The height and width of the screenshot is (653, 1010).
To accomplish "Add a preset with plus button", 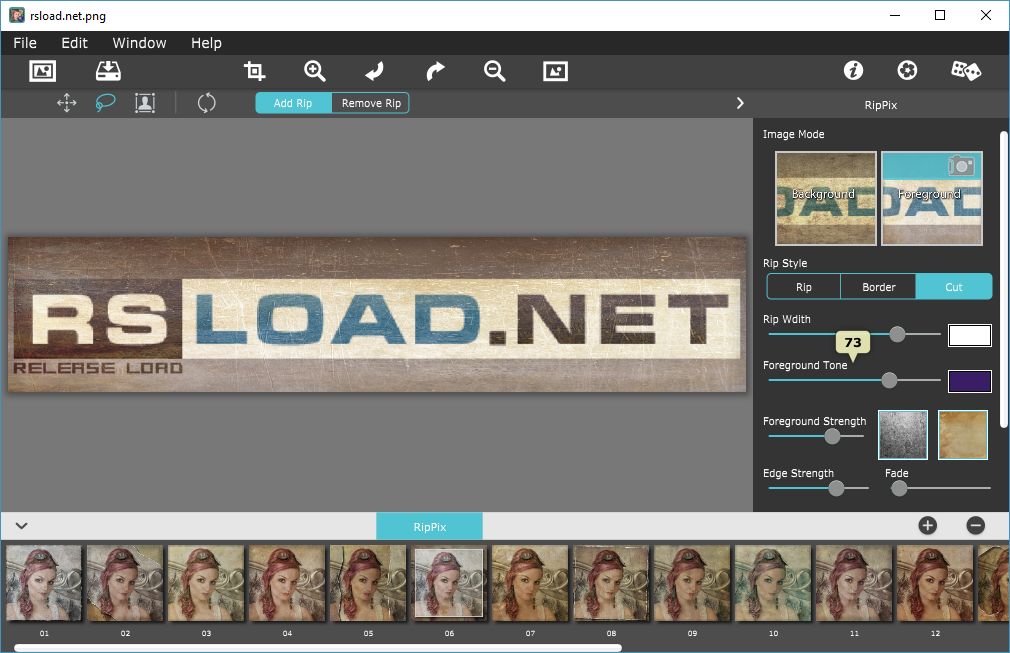I will [927, 526].
